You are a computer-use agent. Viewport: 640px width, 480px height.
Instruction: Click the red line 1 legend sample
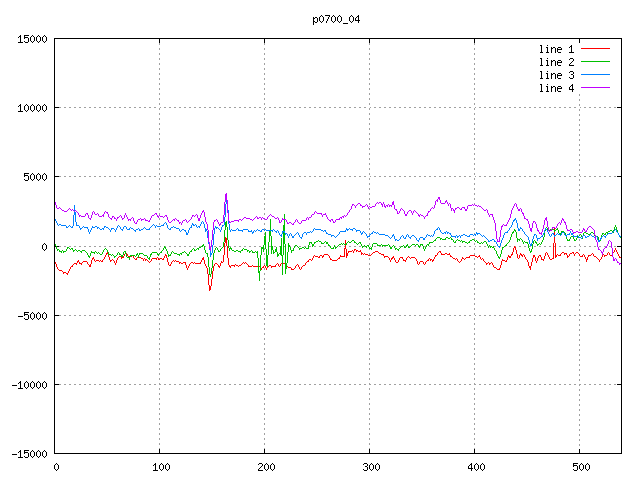pyautogui.click(x=595, y=49)
